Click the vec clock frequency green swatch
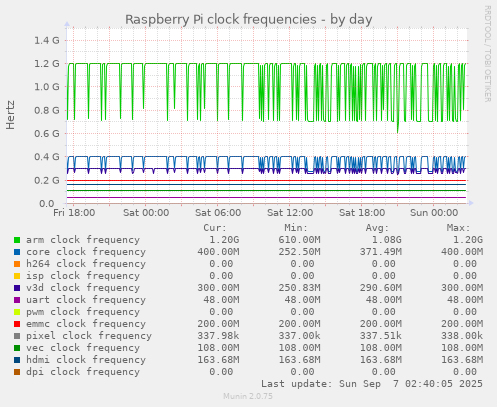 point(17,348)
